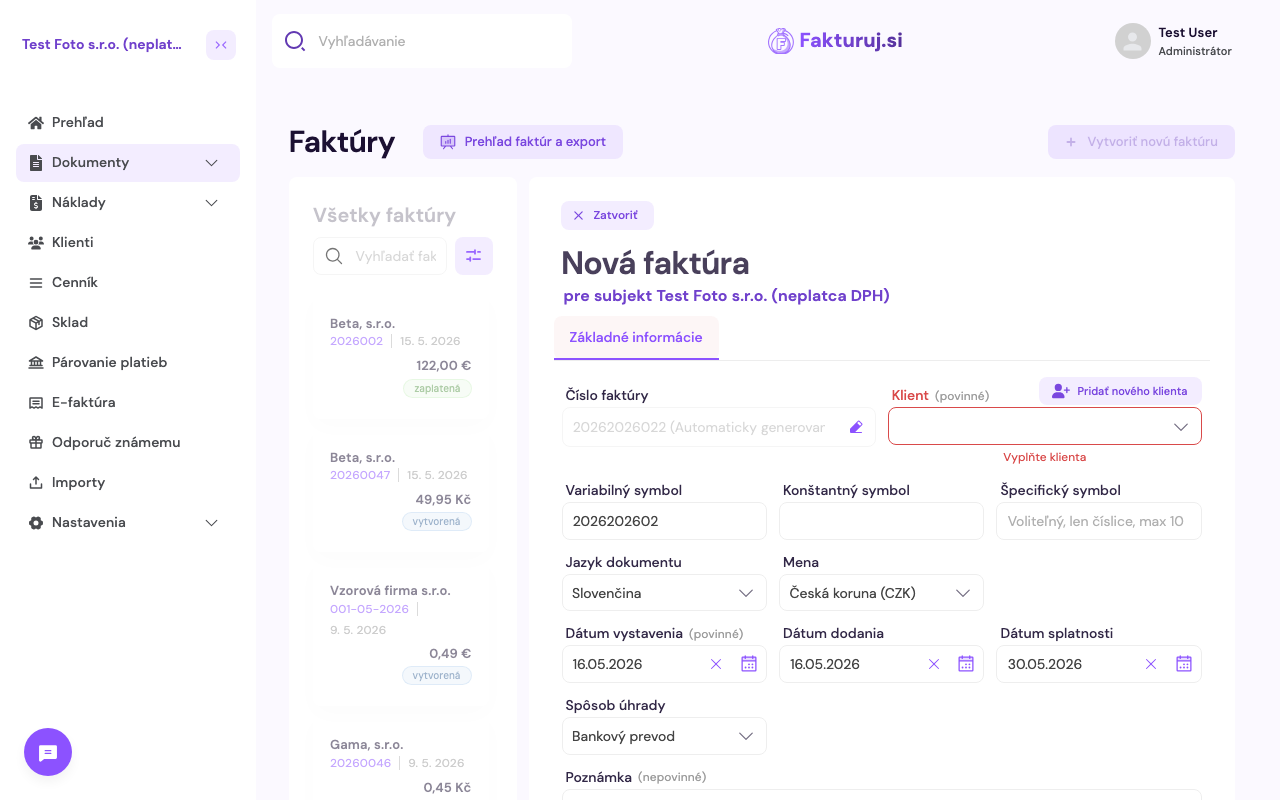This screenshot has height=800, width=1280.
Task: Open the Spôsob úhrady dropdown
Action: 664,736
